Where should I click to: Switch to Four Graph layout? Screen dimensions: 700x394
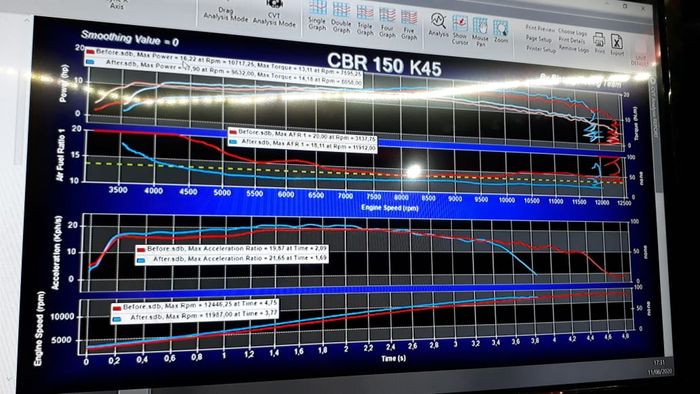[x=387, y=22]
